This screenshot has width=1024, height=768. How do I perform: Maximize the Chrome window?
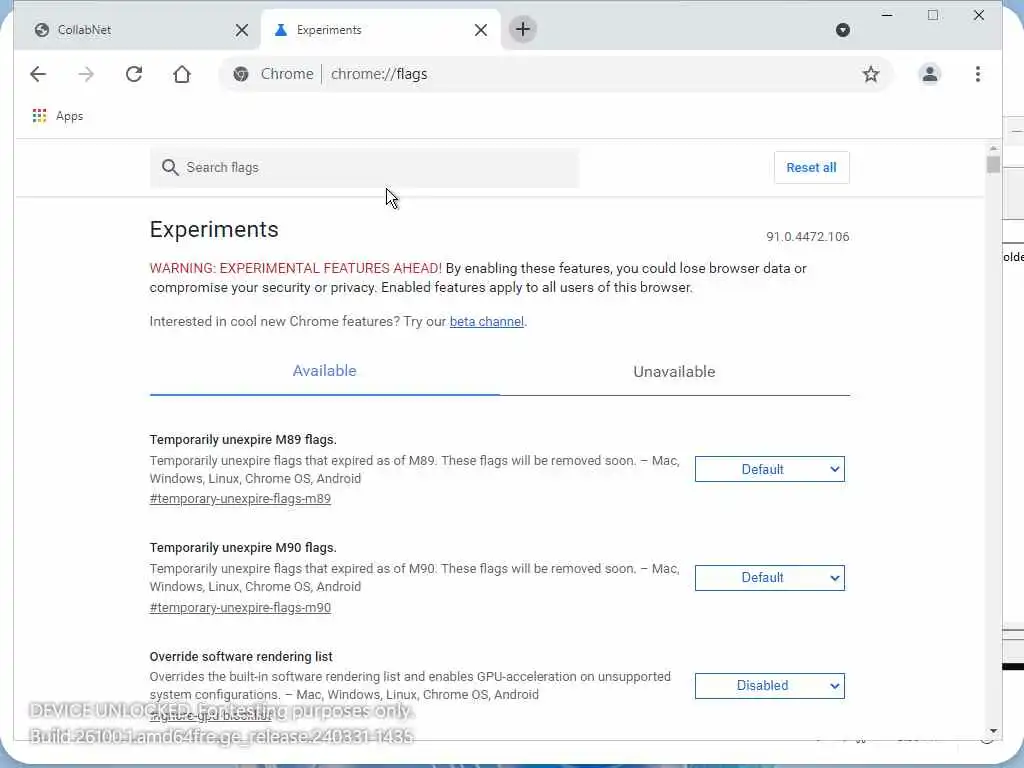[x=933, y=15]
